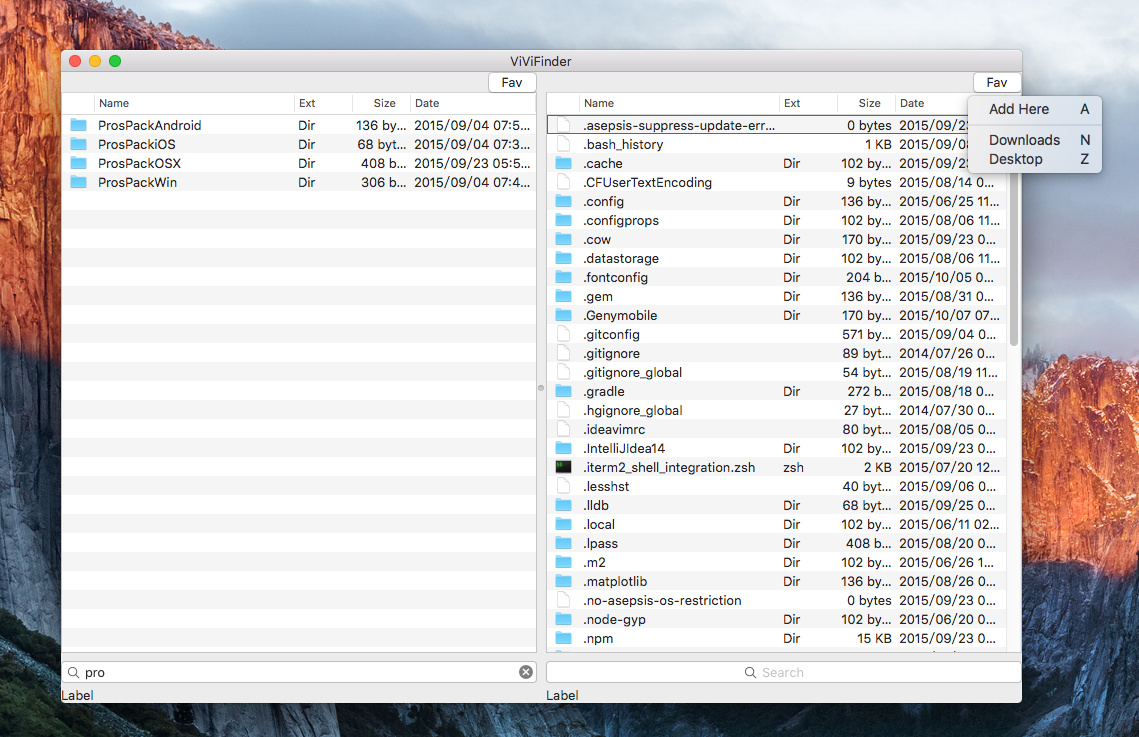Image resolution: width=1139 pixels, height=737 pixels.
Task: Sort left pane by Name column header
Action: pyautogui.click(x=195, y=103)
